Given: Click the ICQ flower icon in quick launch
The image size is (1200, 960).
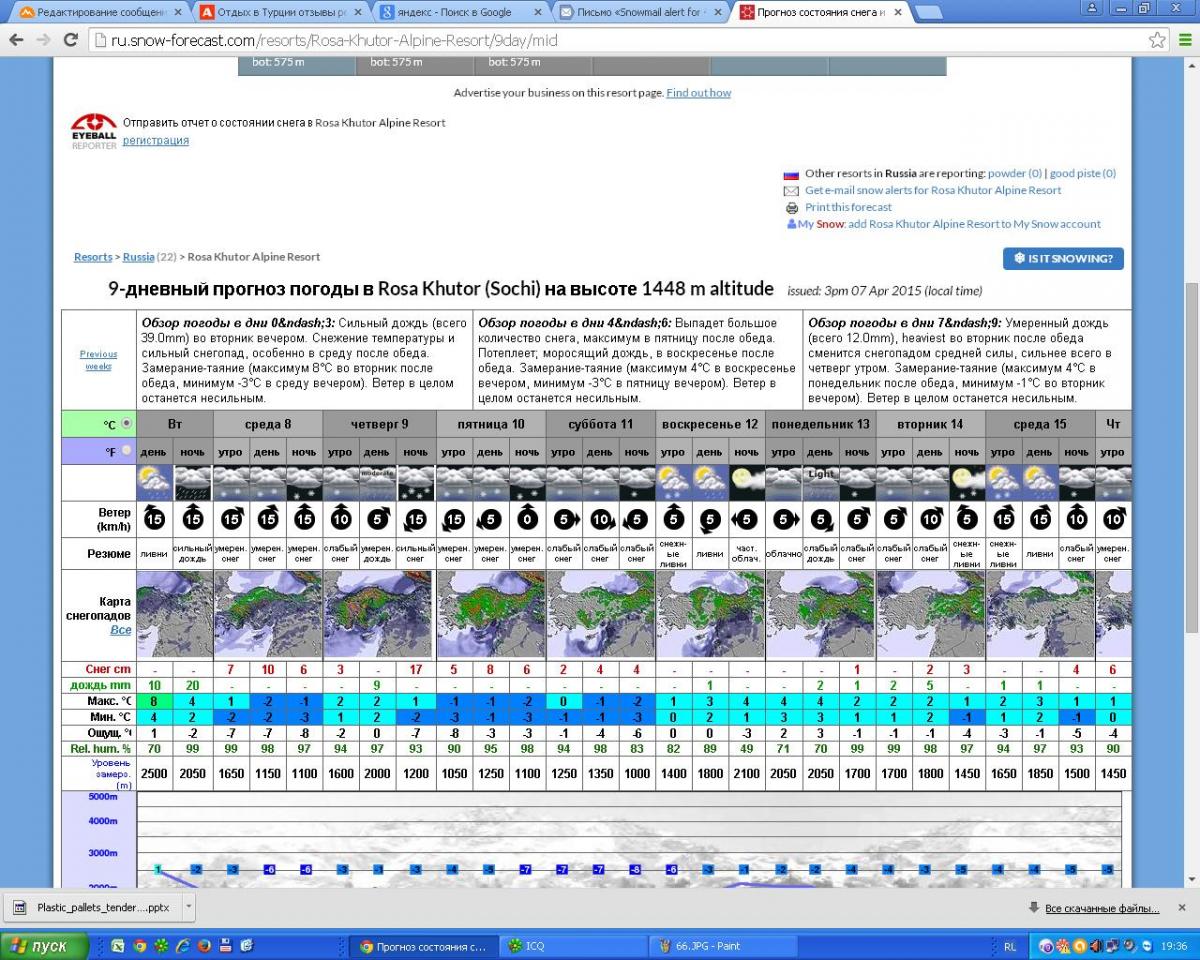Looking at the screenshot, I should click(x=161, y=945).
